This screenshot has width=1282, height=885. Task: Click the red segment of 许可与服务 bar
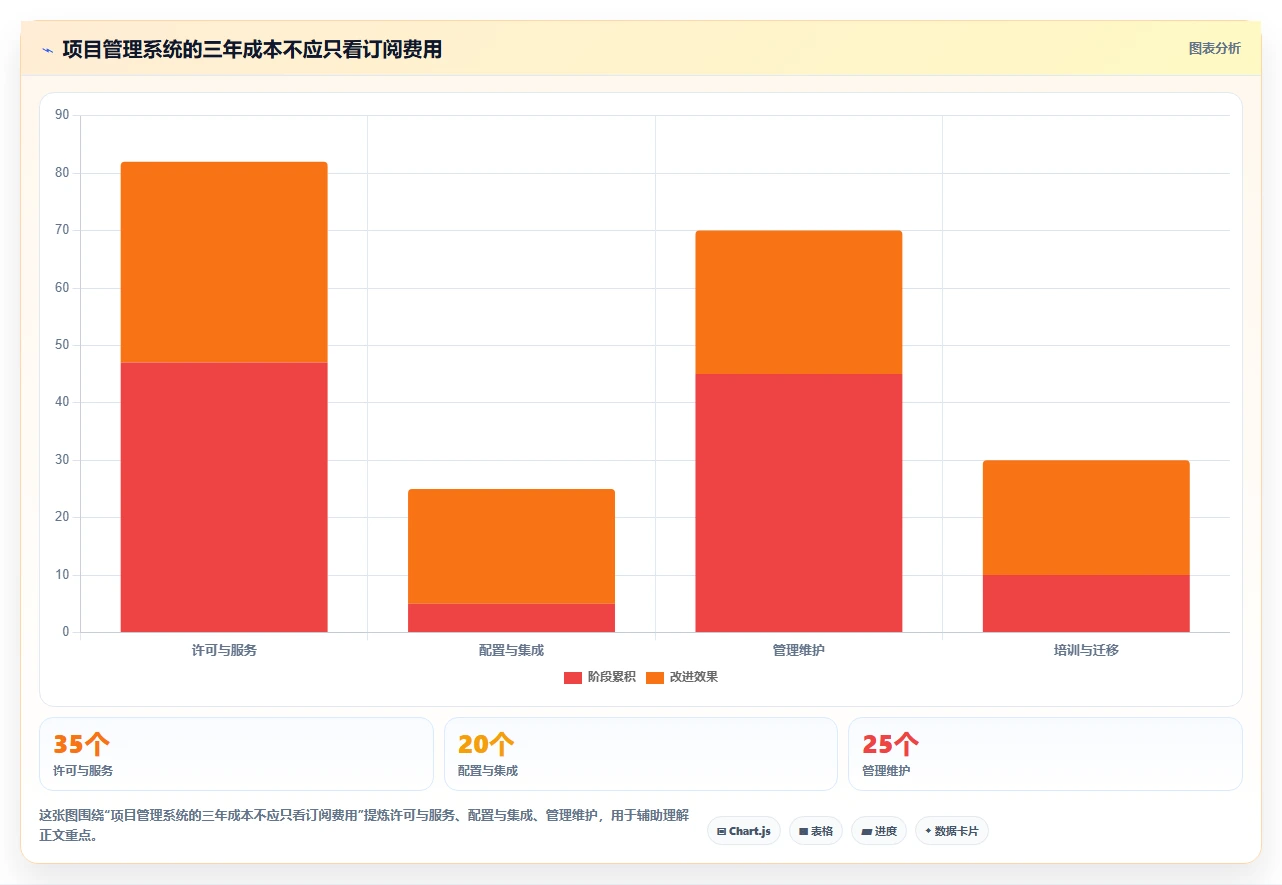click(x=224, y=497)
